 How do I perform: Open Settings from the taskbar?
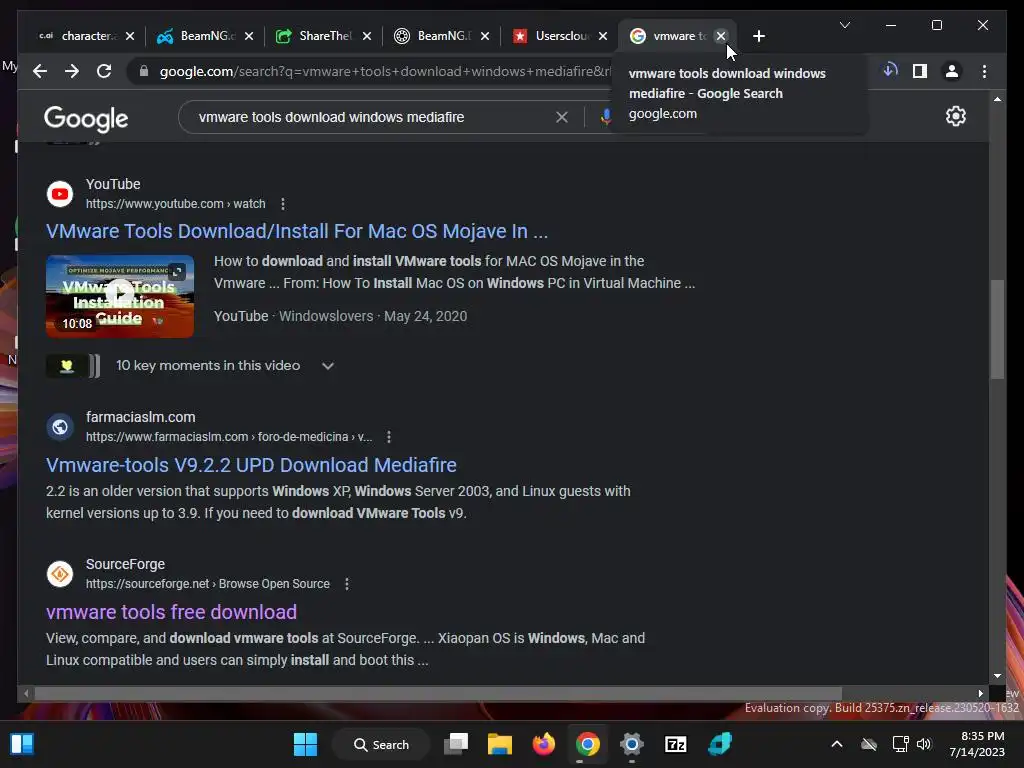coord(632,744)
